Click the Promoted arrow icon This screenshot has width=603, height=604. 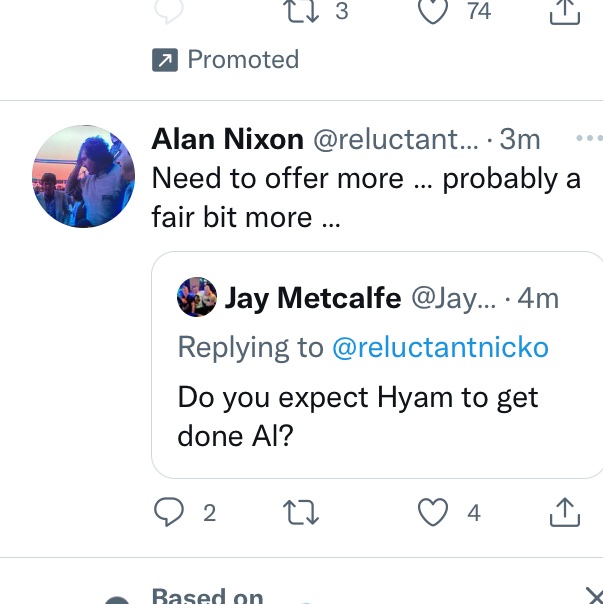pos(165,60)
